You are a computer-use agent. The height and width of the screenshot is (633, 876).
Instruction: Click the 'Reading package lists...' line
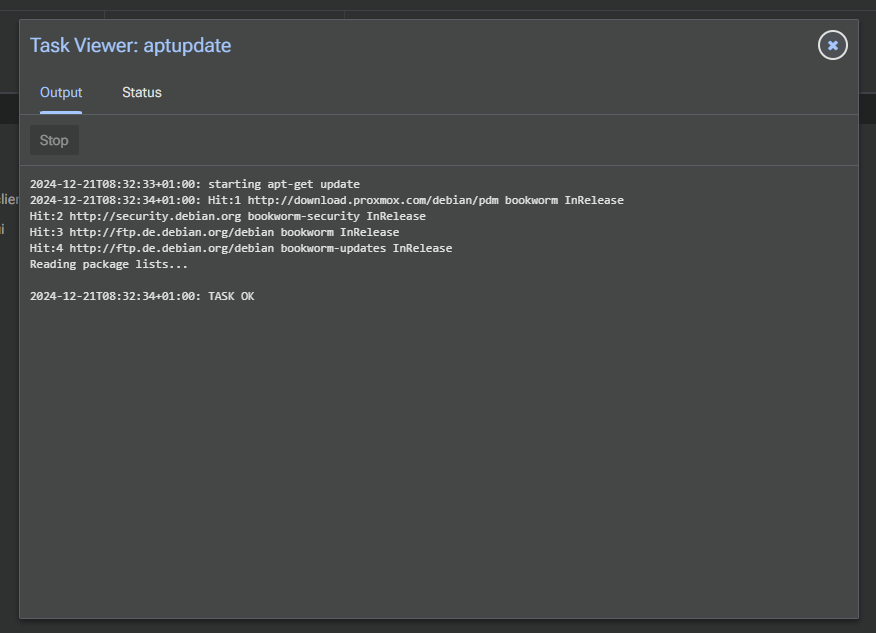109,264
